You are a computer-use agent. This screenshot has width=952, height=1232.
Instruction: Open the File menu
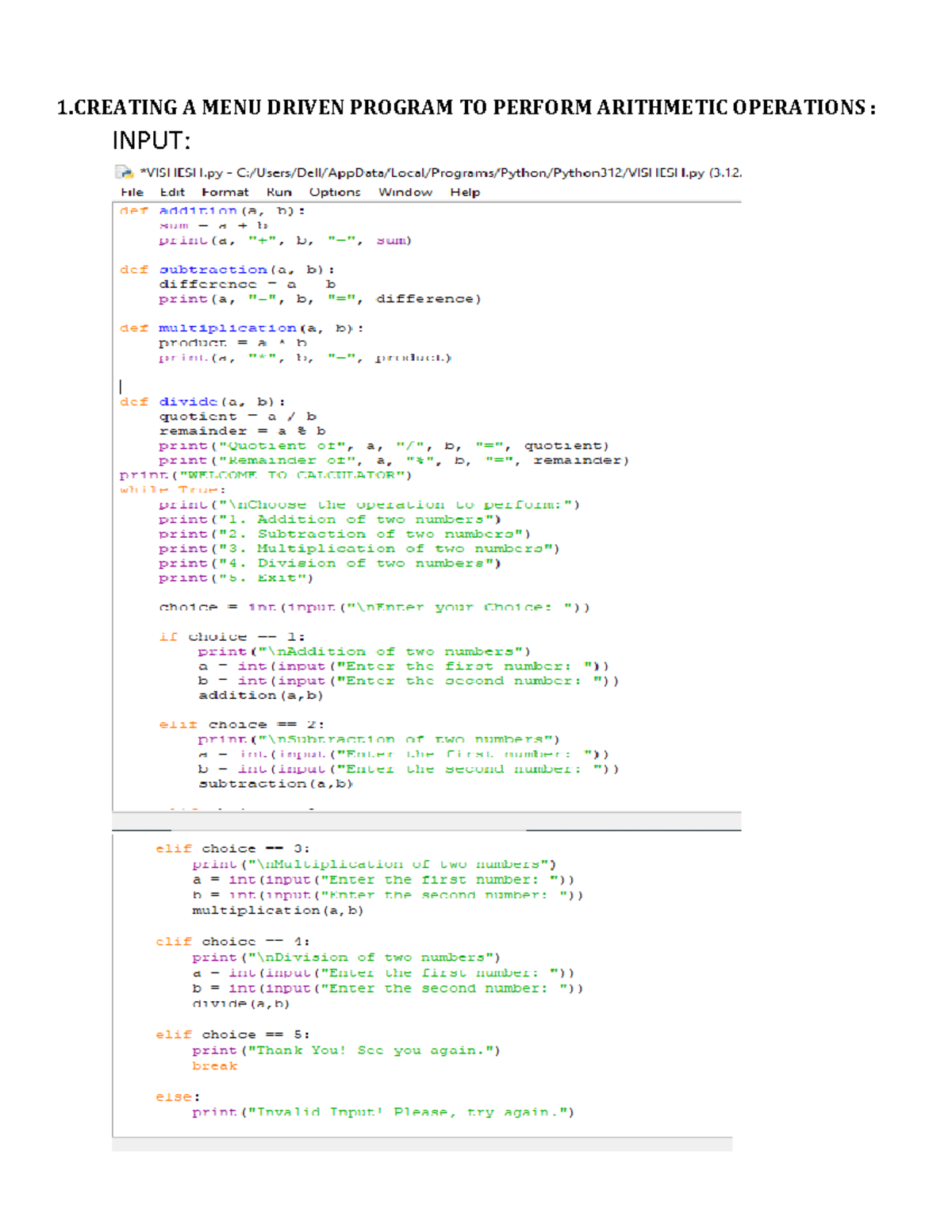pos(132,192)
